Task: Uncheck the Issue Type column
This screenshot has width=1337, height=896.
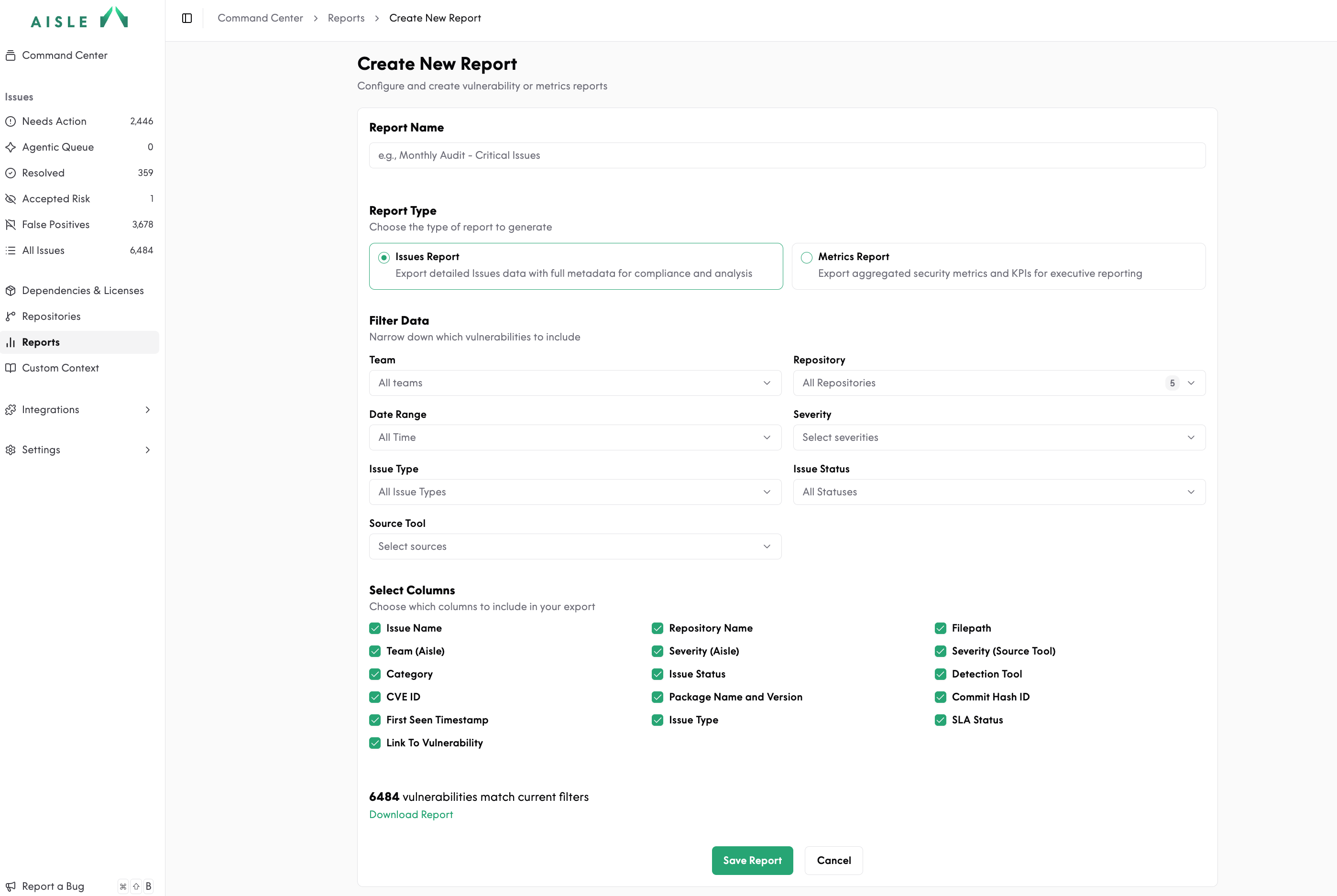Action: [657, 720]
